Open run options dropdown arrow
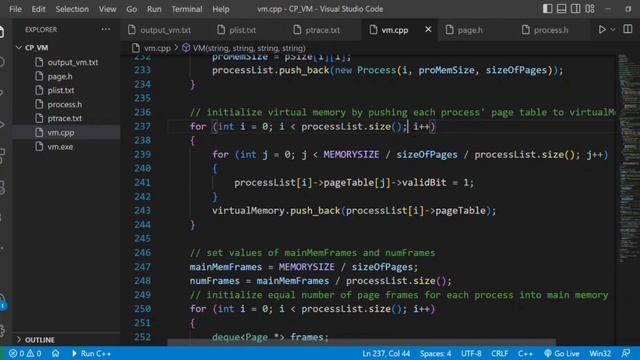The image size is (640, 360). 613,29
